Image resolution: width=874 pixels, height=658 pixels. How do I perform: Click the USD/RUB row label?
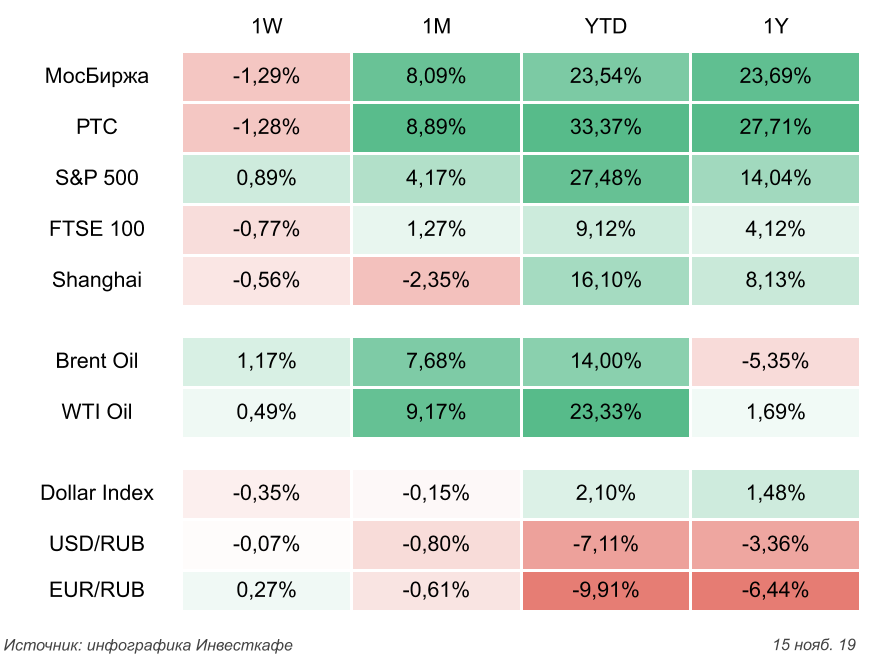pyautogui.click(x=97, y=544)
